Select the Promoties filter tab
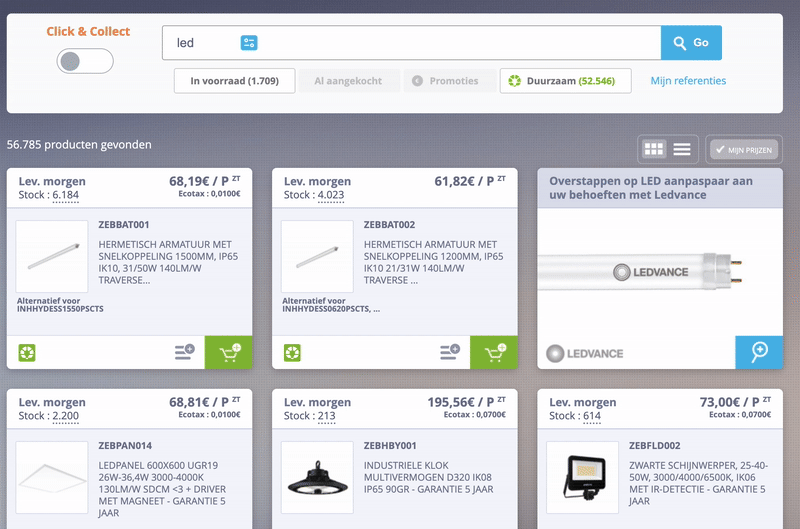800x529 pixels. 449,81
